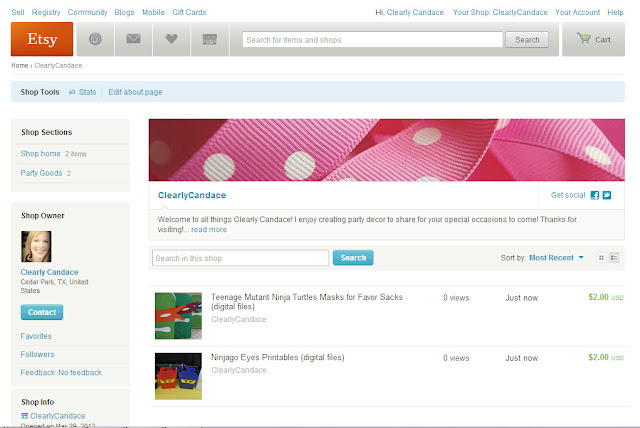Screen dimensions: 640x428
Task: Open the shop's Twitter icon
Action: 607,195
